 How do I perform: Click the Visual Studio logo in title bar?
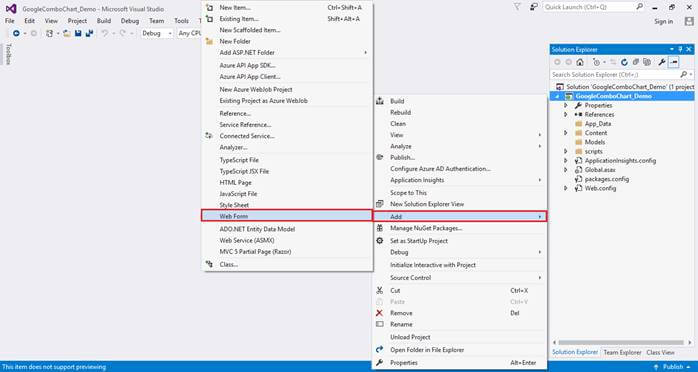11,8
